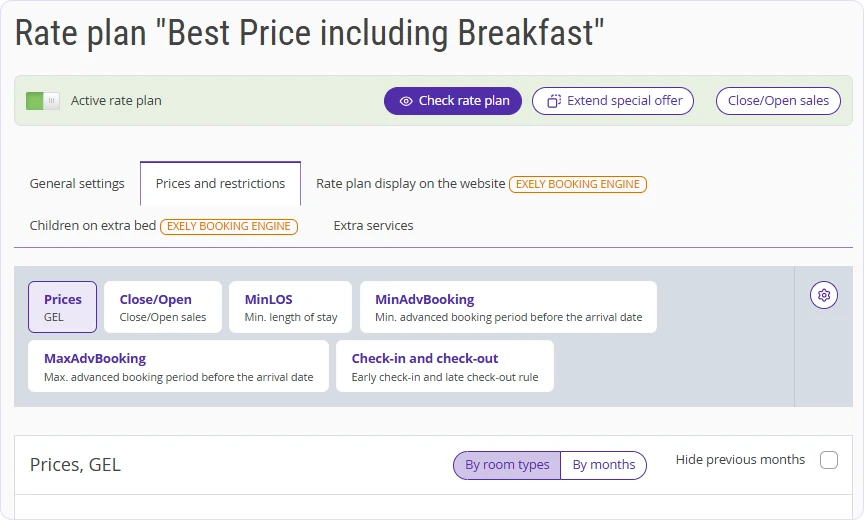Check the Hide previous months checkbox
The width and height of the screenshot is (864, 520).
click(x=829, y=460)
